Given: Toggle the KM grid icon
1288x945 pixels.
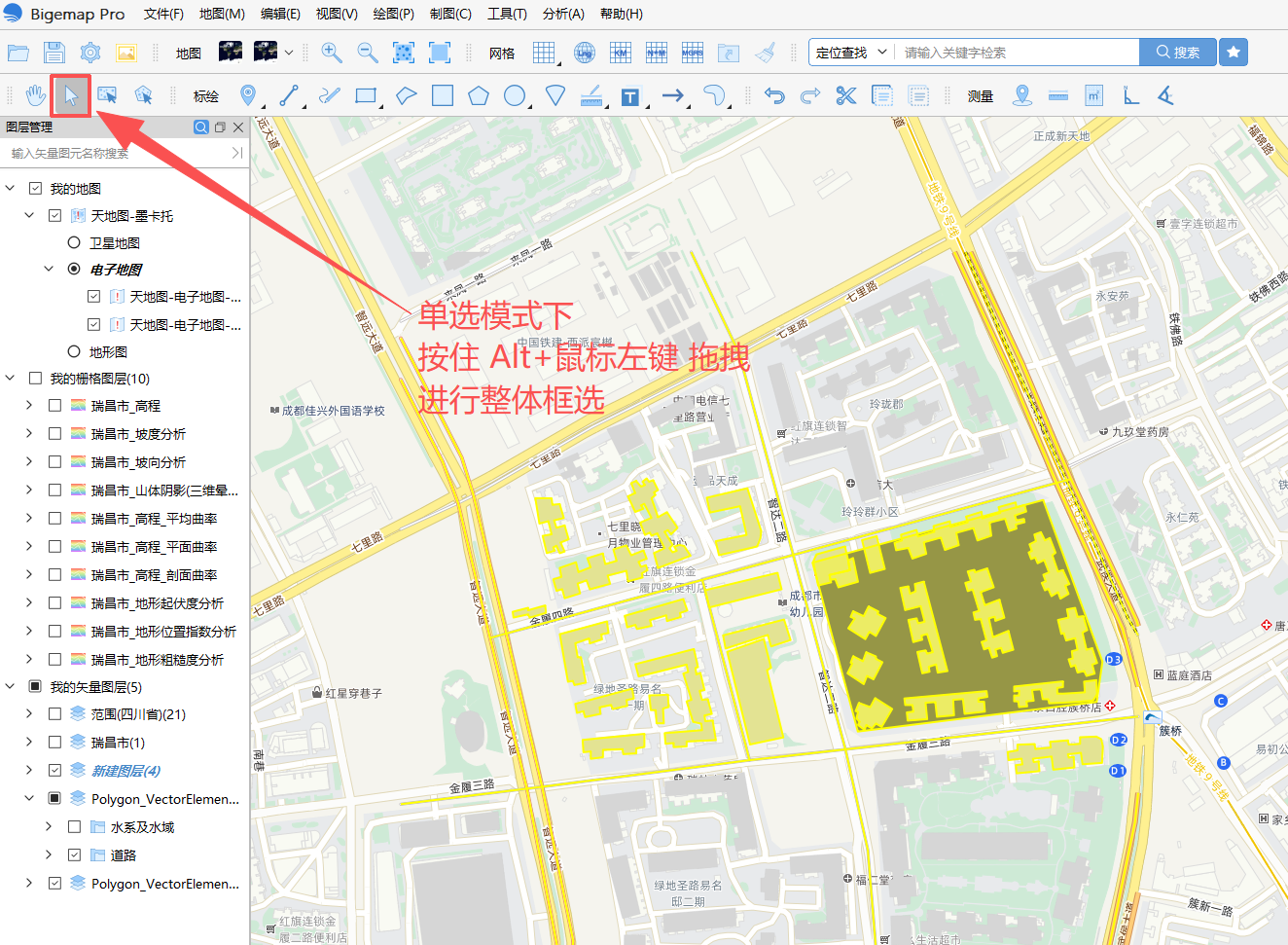Looking at the screenshot, I should click(x=621, y=53).
